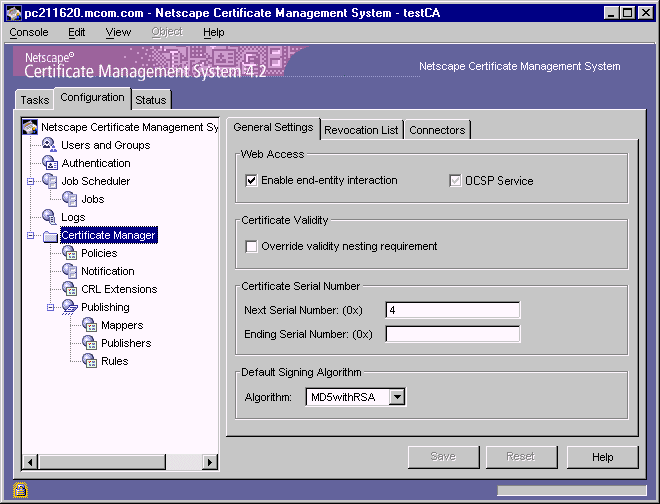The height and width of the screenshot is (504, 660).
Task: Select Publishers under Publishing
Action: (126, 343)
